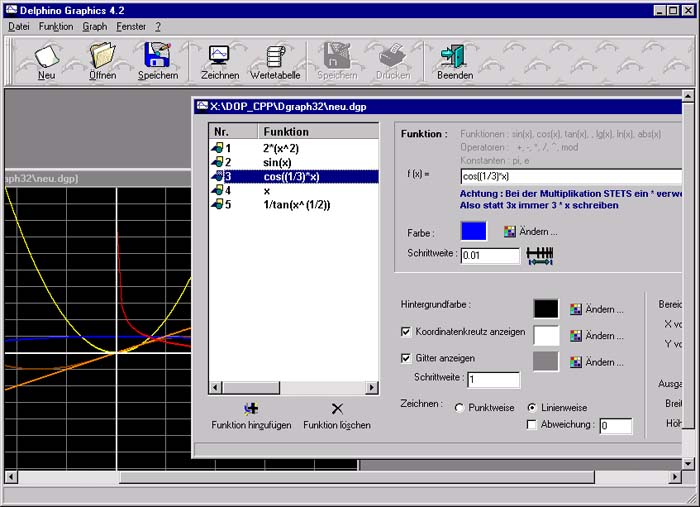
Task: Click the neu.dgp window title icon
Action: coord(202,106)
